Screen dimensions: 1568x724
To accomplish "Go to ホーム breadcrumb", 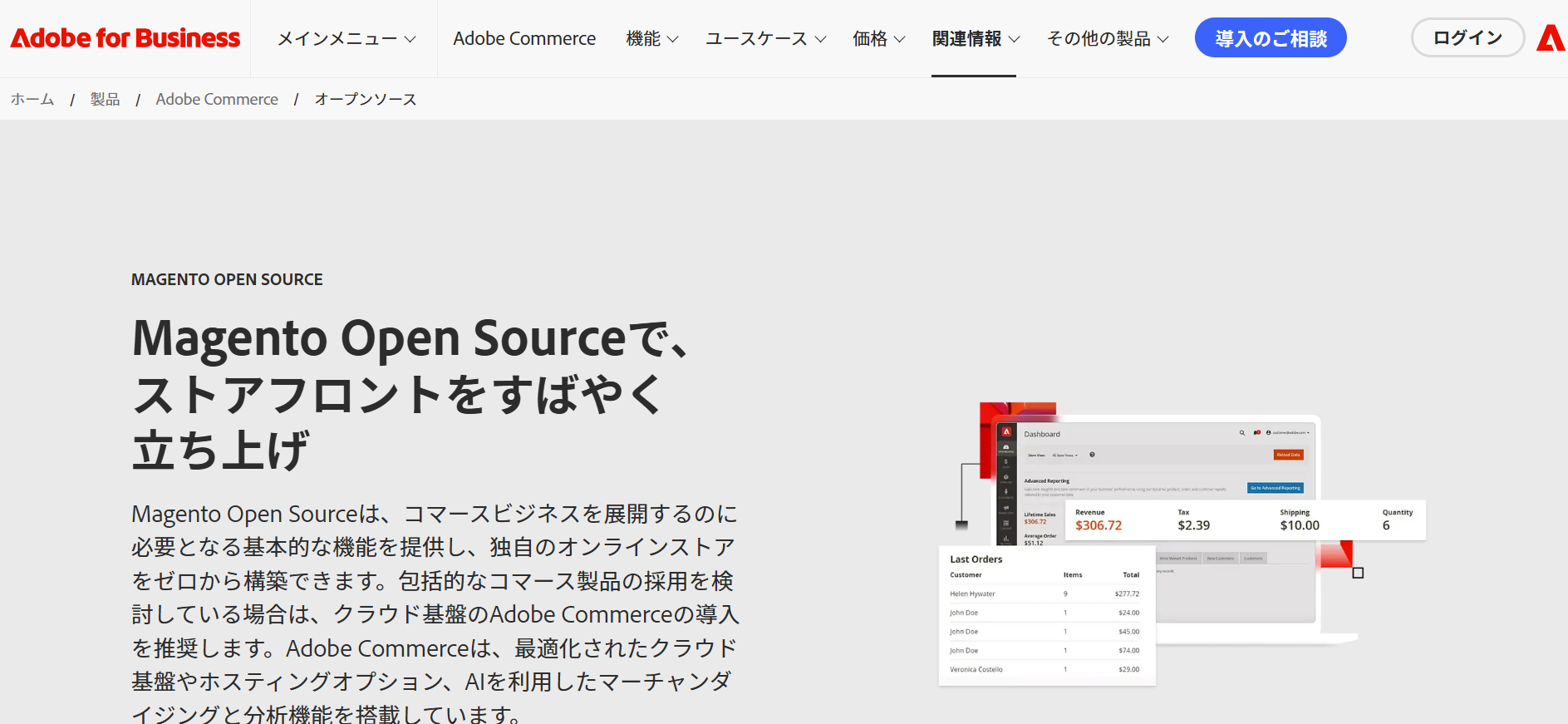I will coord(32,99).
